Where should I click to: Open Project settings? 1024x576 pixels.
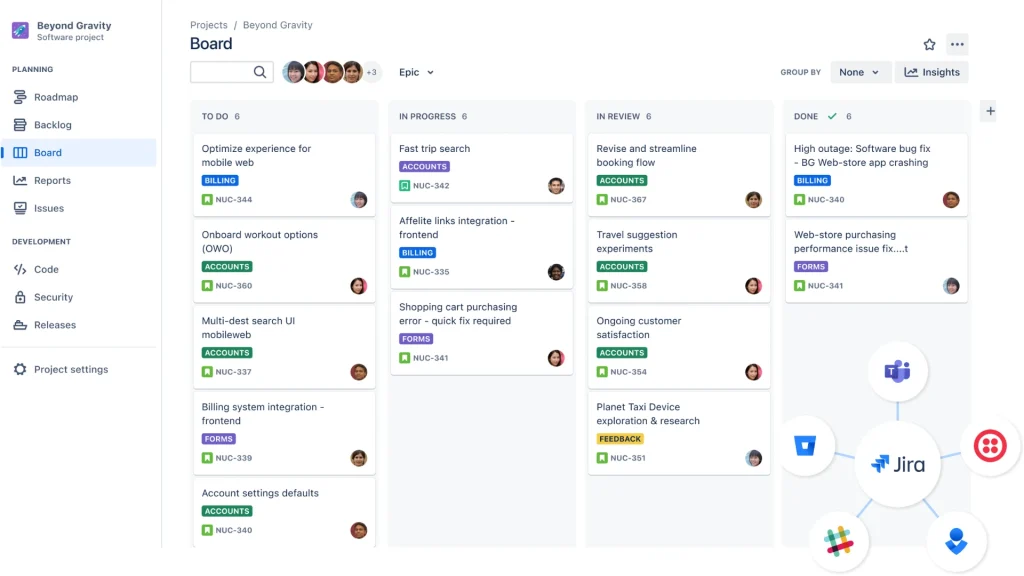click(x=70, y=369)
